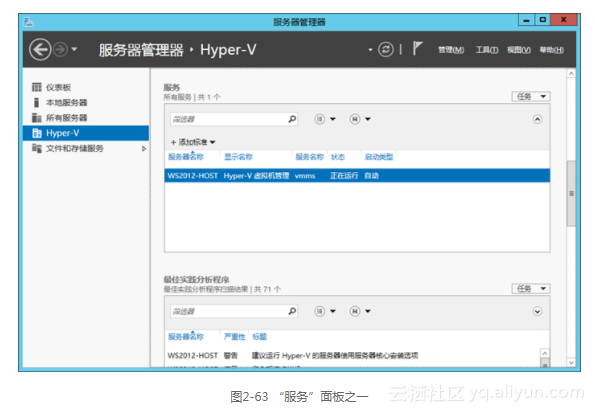
Task: Click the 本地服务器 server icon
Action: tap(36, 102)
